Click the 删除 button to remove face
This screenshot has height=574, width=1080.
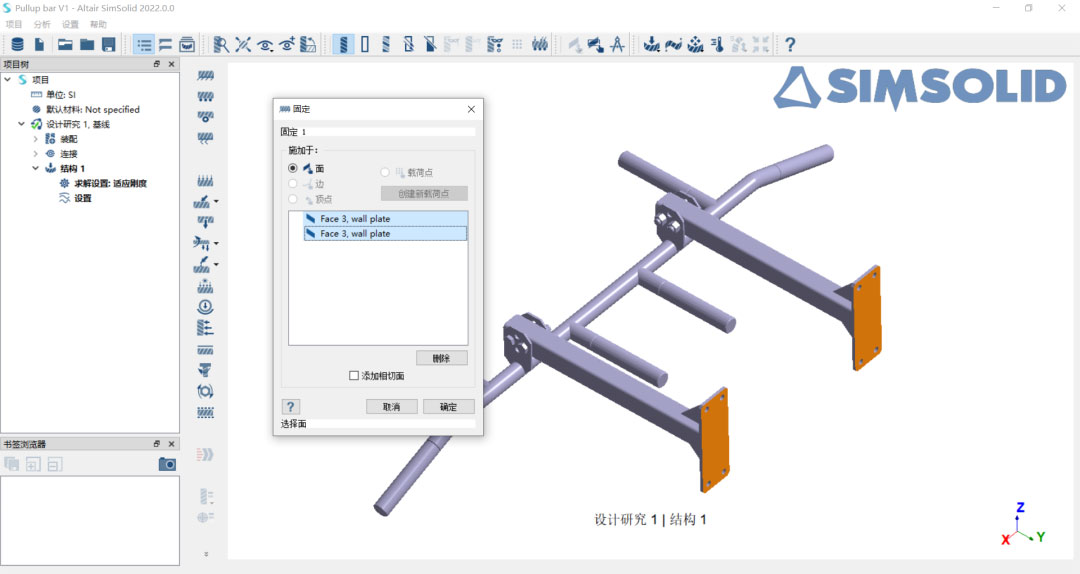pos(441,358)
